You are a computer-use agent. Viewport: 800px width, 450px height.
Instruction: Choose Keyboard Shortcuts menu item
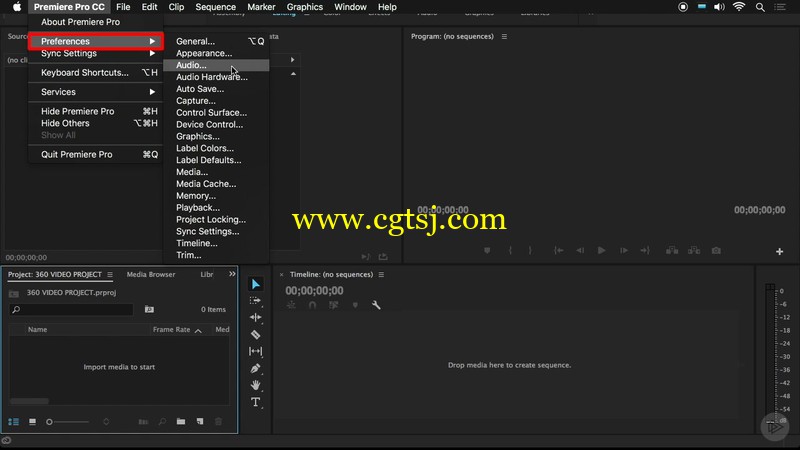click(96, 72)
